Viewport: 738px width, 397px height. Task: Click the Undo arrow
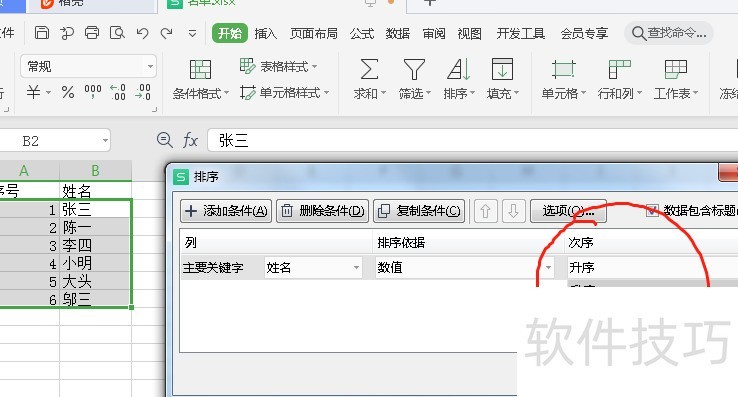[142, 33]
